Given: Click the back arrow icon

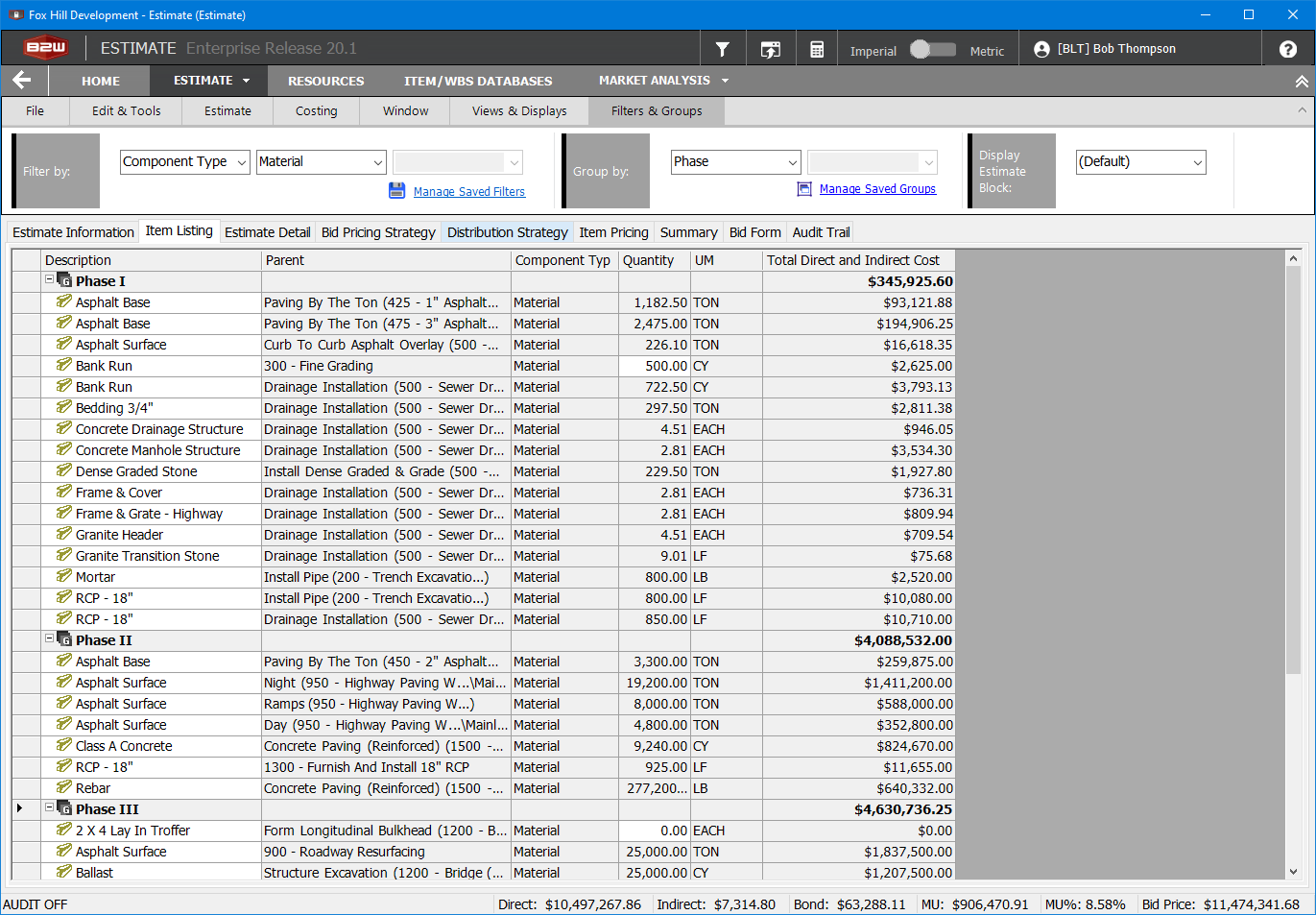Looking at the screenshot, I should coord(22,81).
